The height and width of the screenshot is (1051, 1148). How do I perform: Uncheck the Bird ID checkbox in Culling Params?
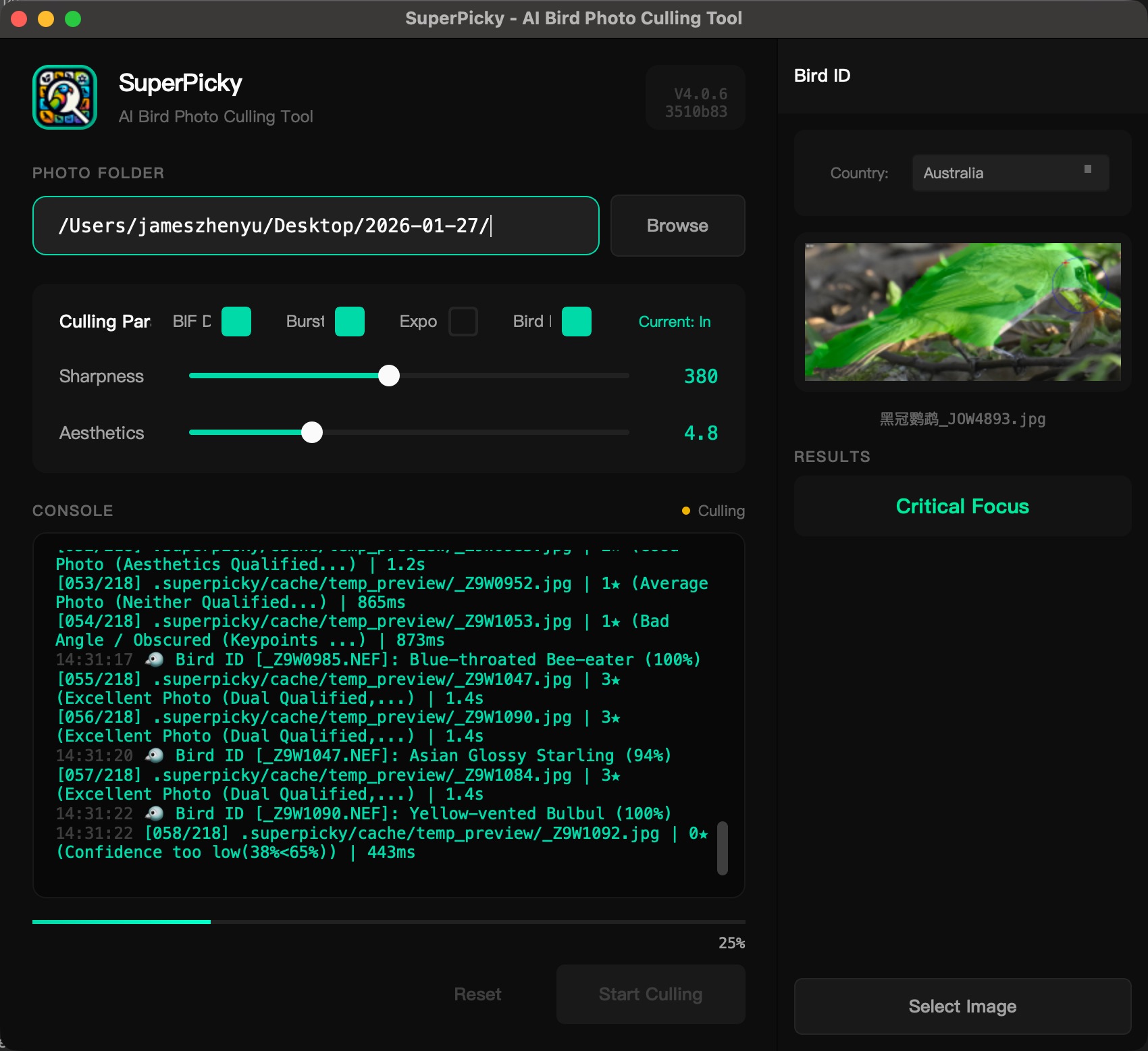tap(577, 322)
